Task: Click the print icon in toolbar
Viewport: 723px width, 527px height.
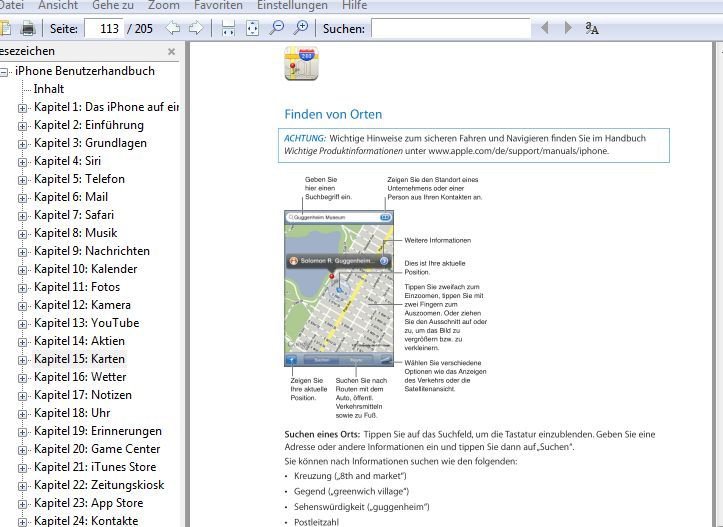Action: point(28,28)
